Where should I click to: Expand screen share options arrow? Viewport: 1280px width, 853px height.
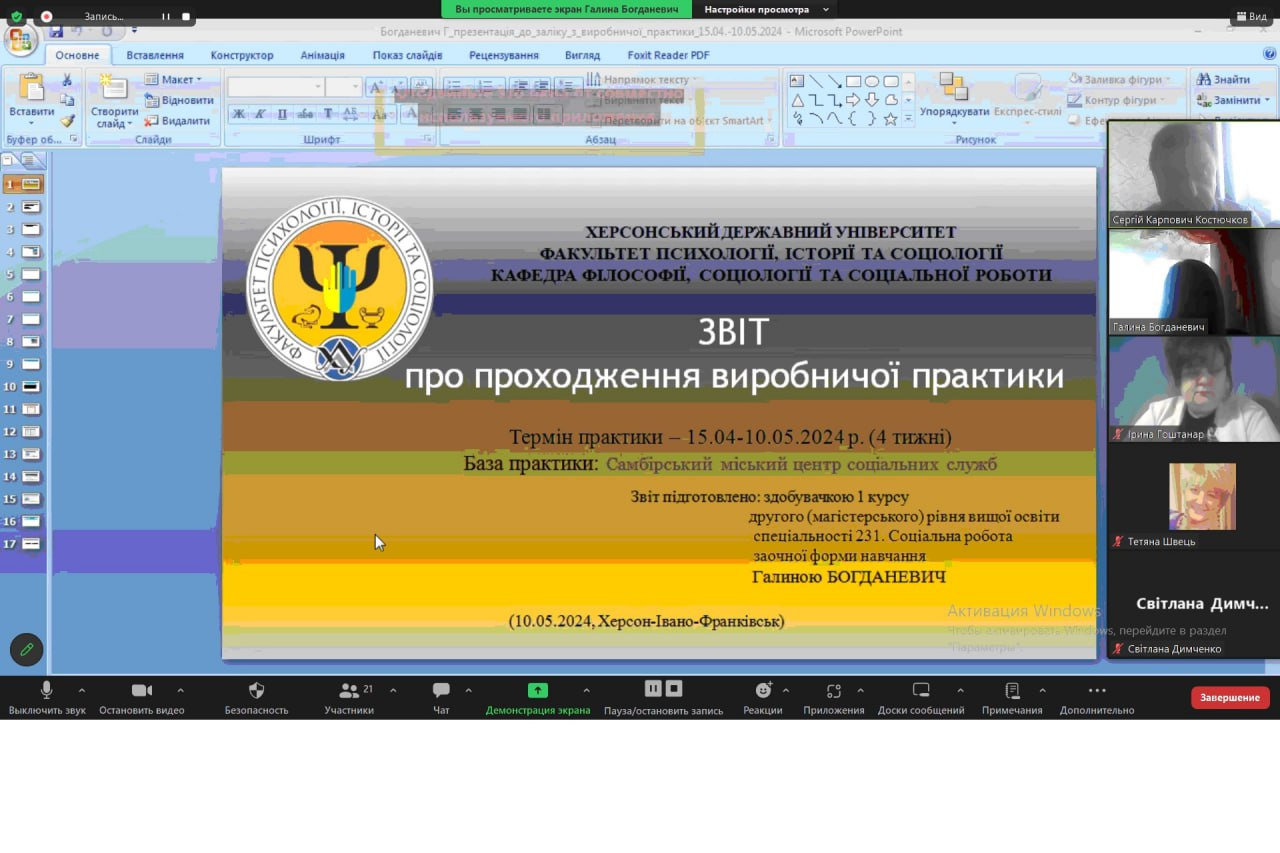pos(586,690)
